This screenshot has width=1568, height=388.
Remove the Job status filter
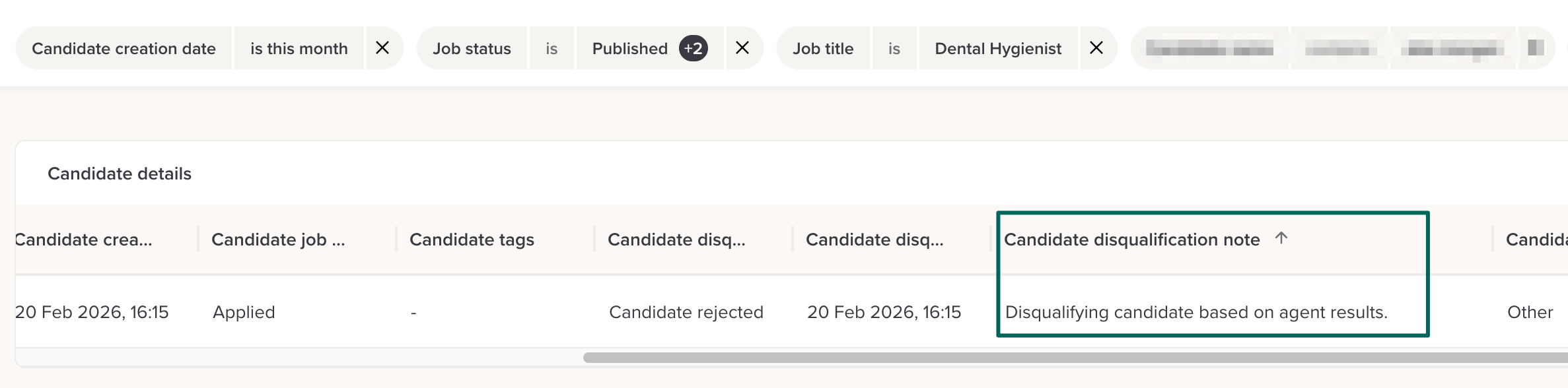(742, 48)
